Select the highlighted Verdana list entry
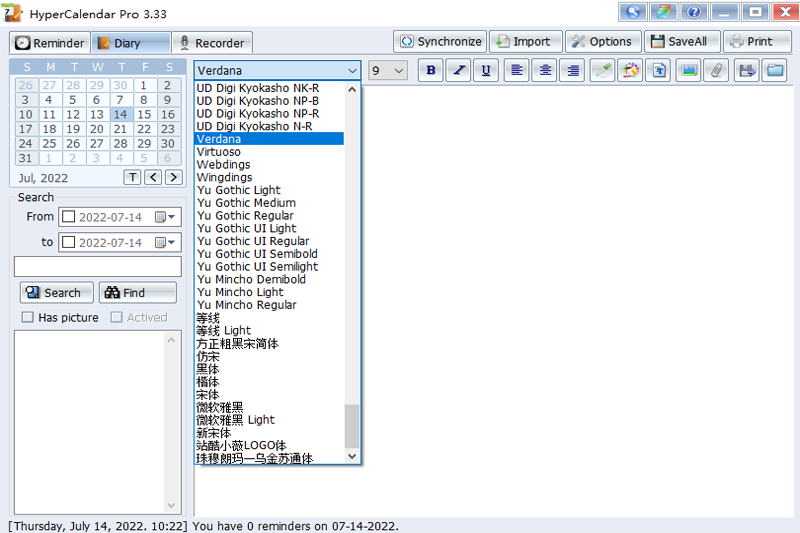Image resolution: width=800 pixels, height=533 pixels. (x=269, y=139)
